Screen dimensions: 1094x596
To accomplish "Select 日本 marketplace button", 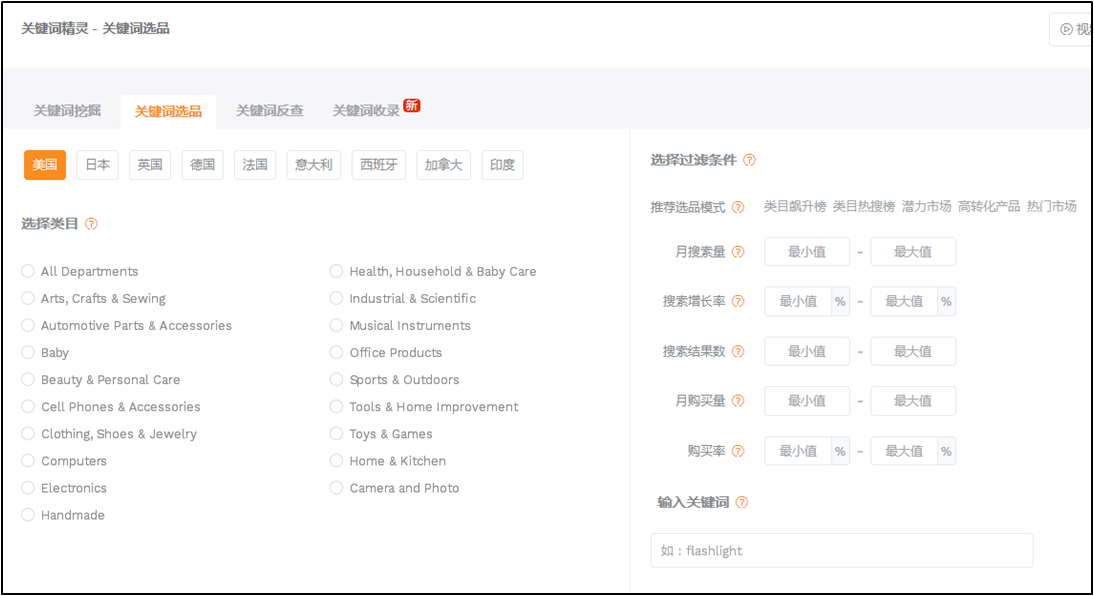I will coord(97,165).
